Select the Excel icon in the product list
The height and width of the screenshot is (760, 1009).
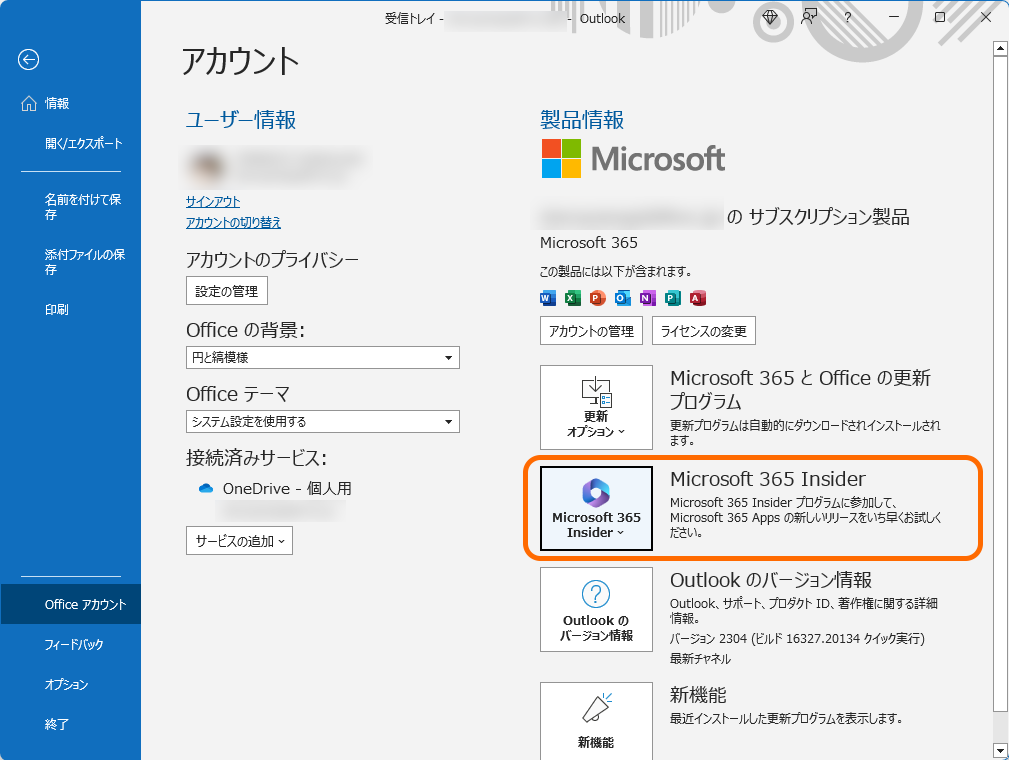tap(572, 297)
